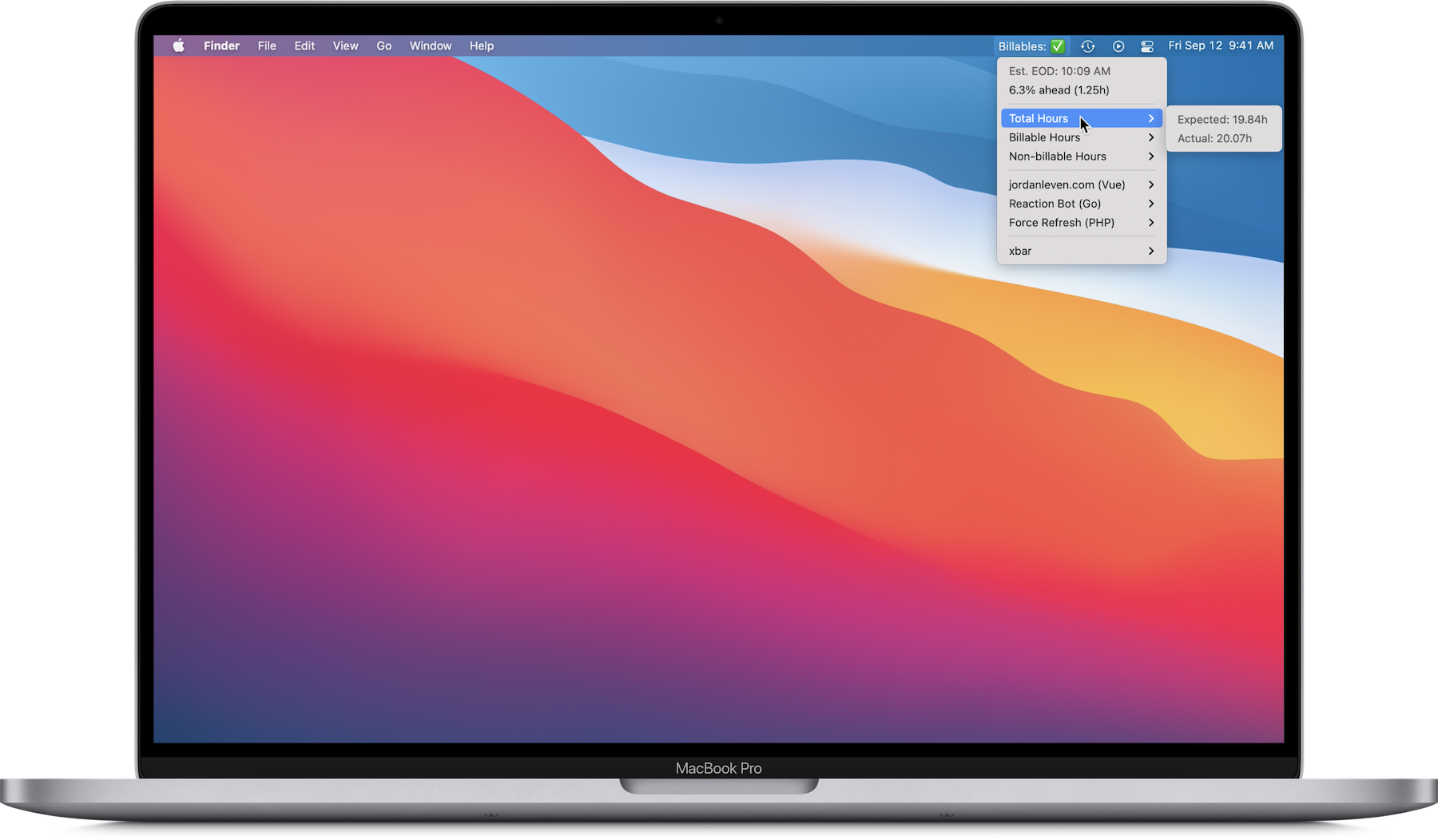The height and width of the screenshot is (840, 1438).
Task: Click the Expected 19.84h submenu item
Action: click(1222, 120)
